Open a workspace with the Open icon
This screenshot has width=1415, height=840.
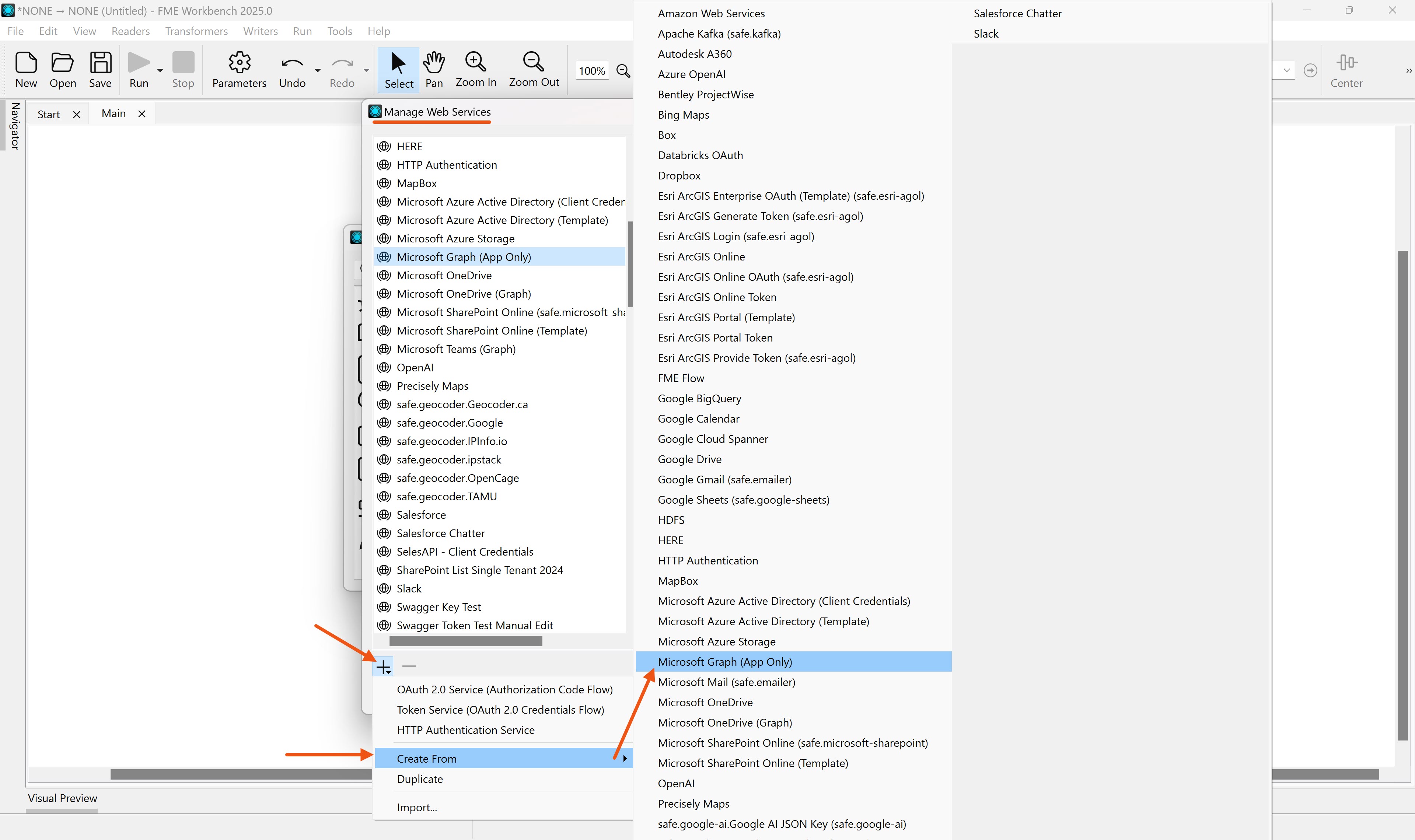point(62,62)
